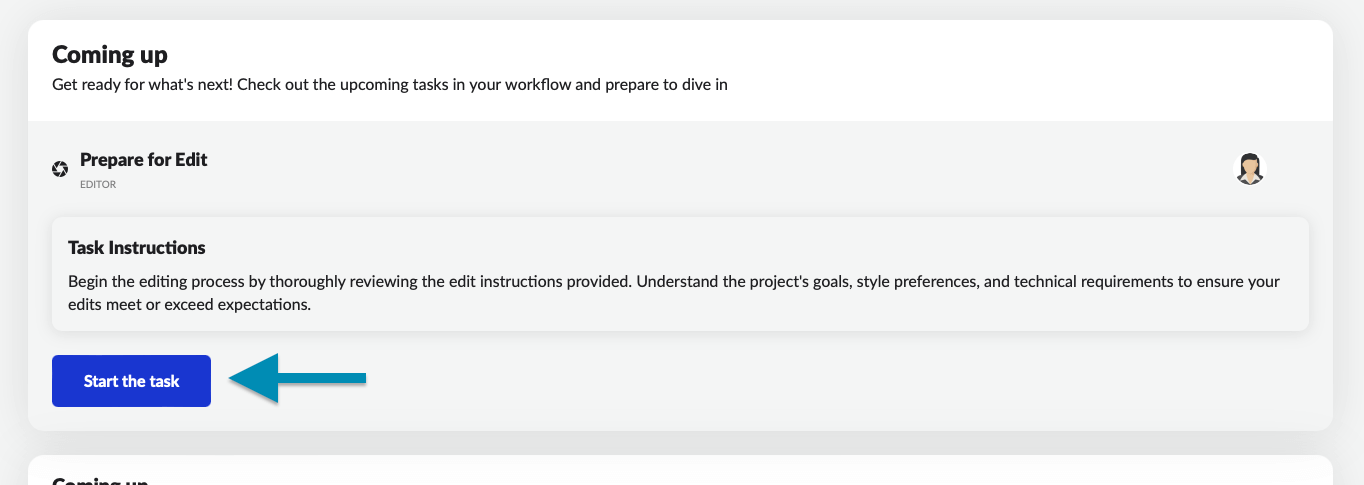Select the partially visible second Coming up card

[680, 472]
